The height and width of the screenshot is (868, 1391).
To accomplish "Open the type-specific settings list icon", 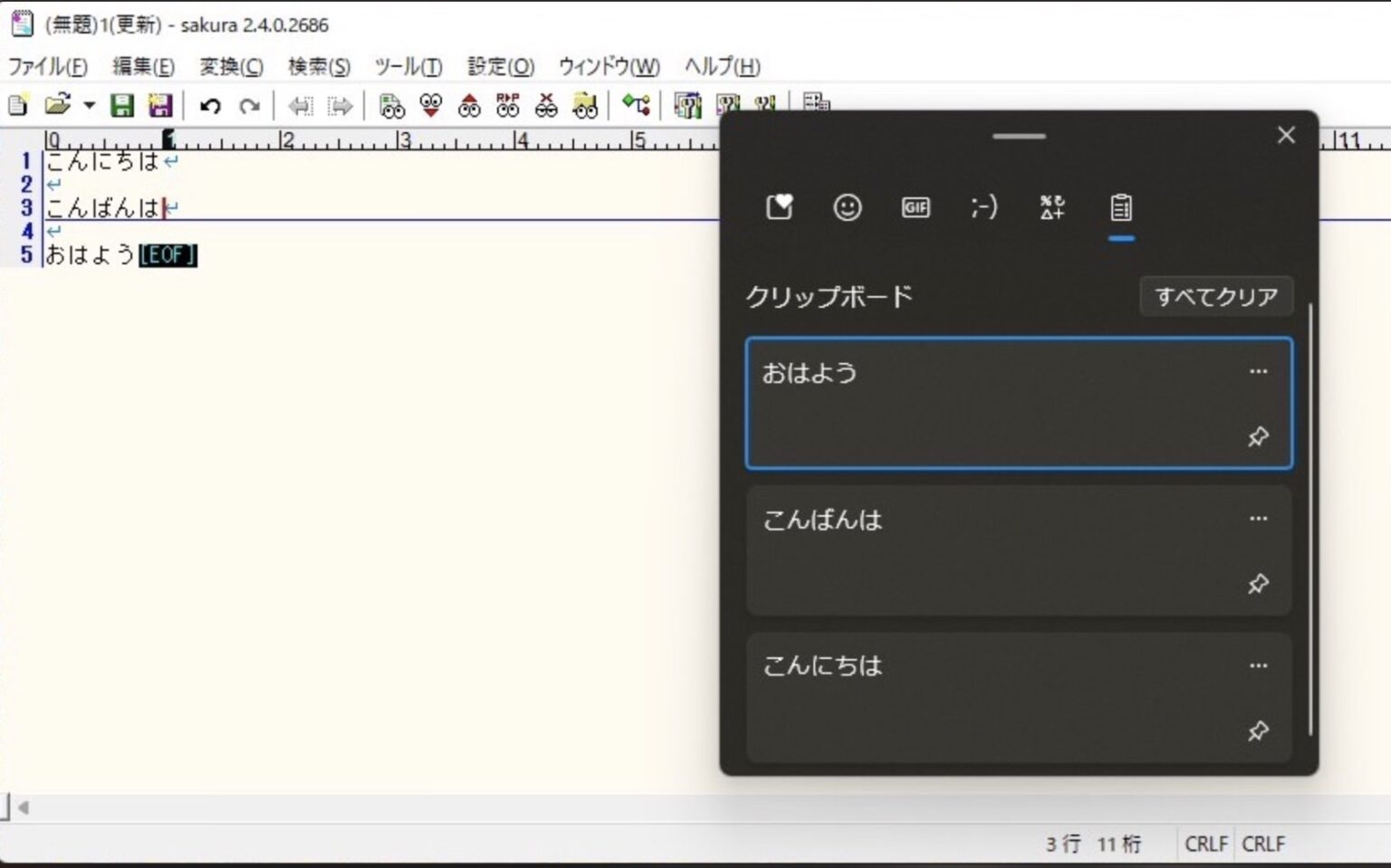I will click(x=687, y=106).
